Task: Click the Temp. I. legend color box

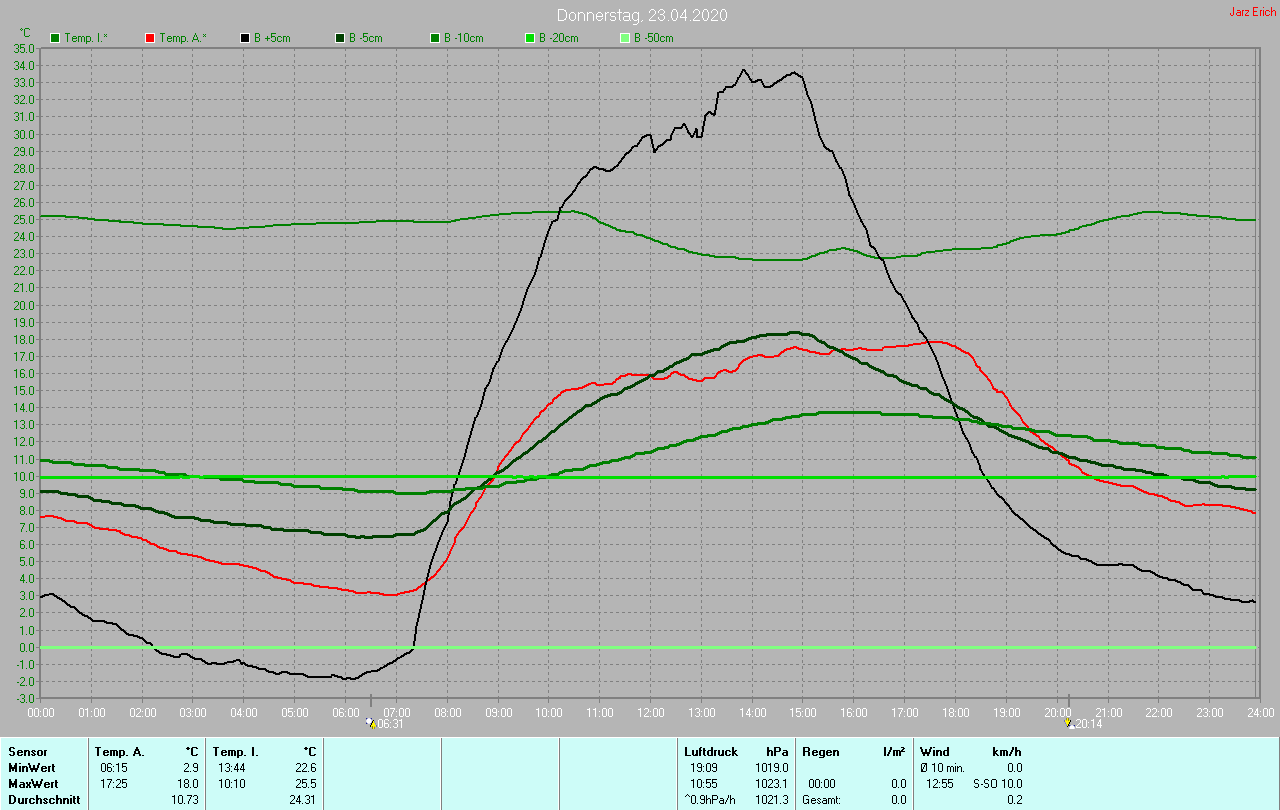Action: (55, 38)
